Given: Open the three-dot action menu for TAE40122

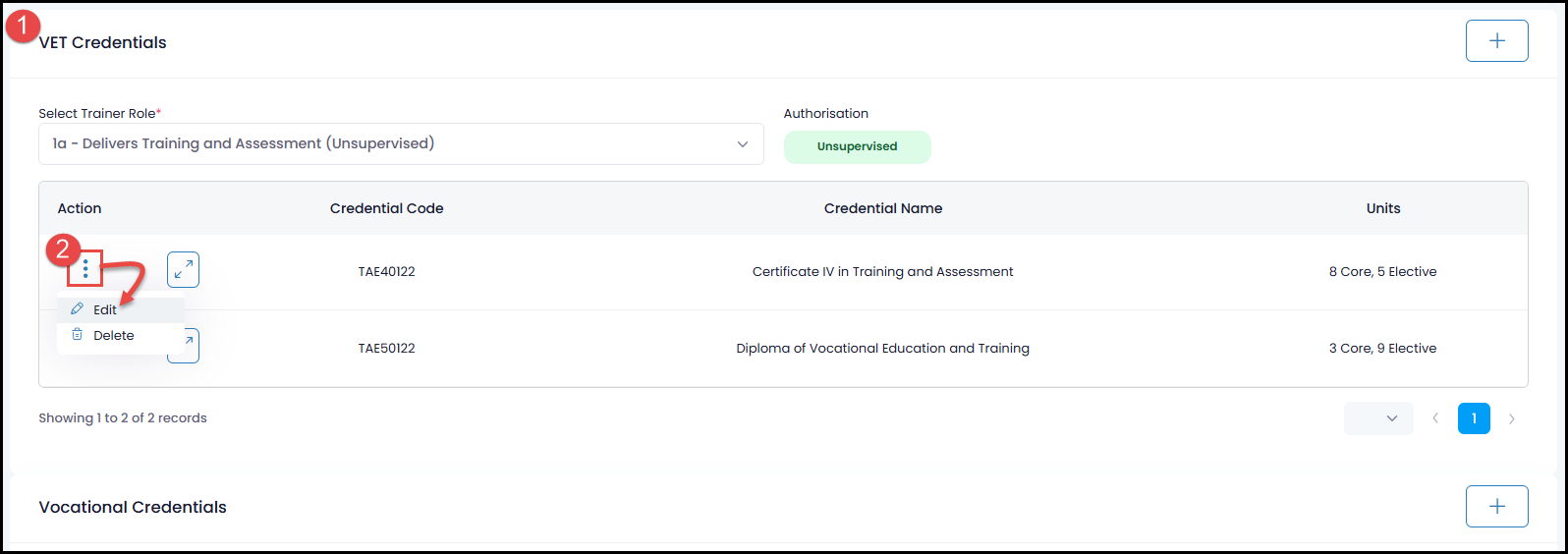Looking at the screenshot, I should tap(85, 269).
